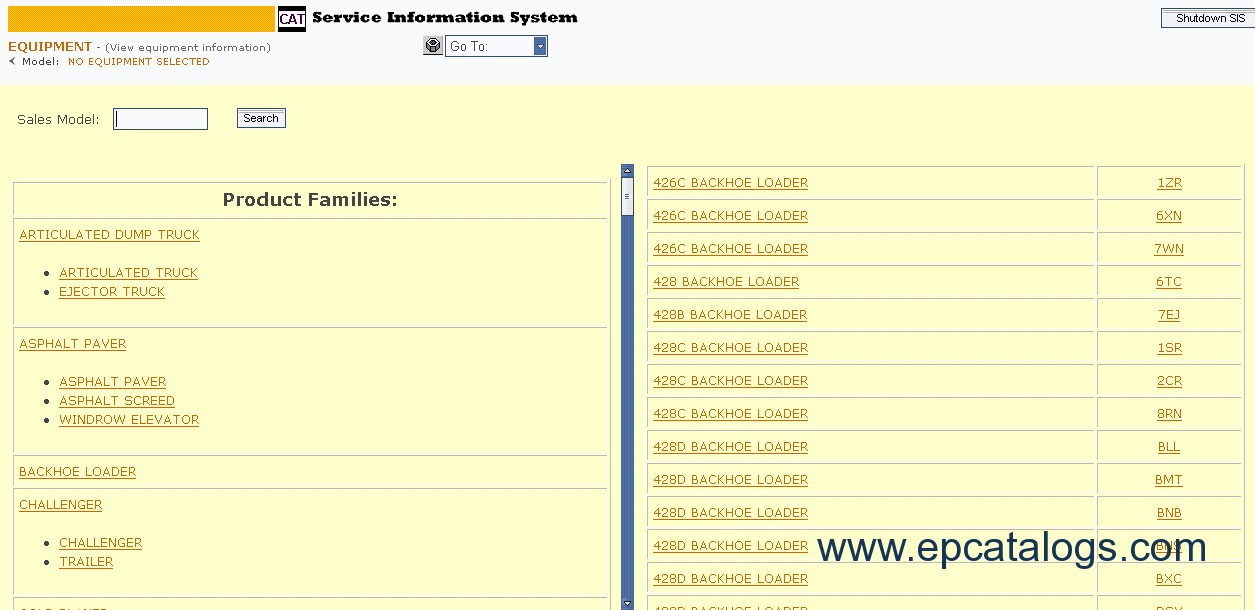
Task: Select the TRAILER link under Challenger
Action: pos(86,562)
